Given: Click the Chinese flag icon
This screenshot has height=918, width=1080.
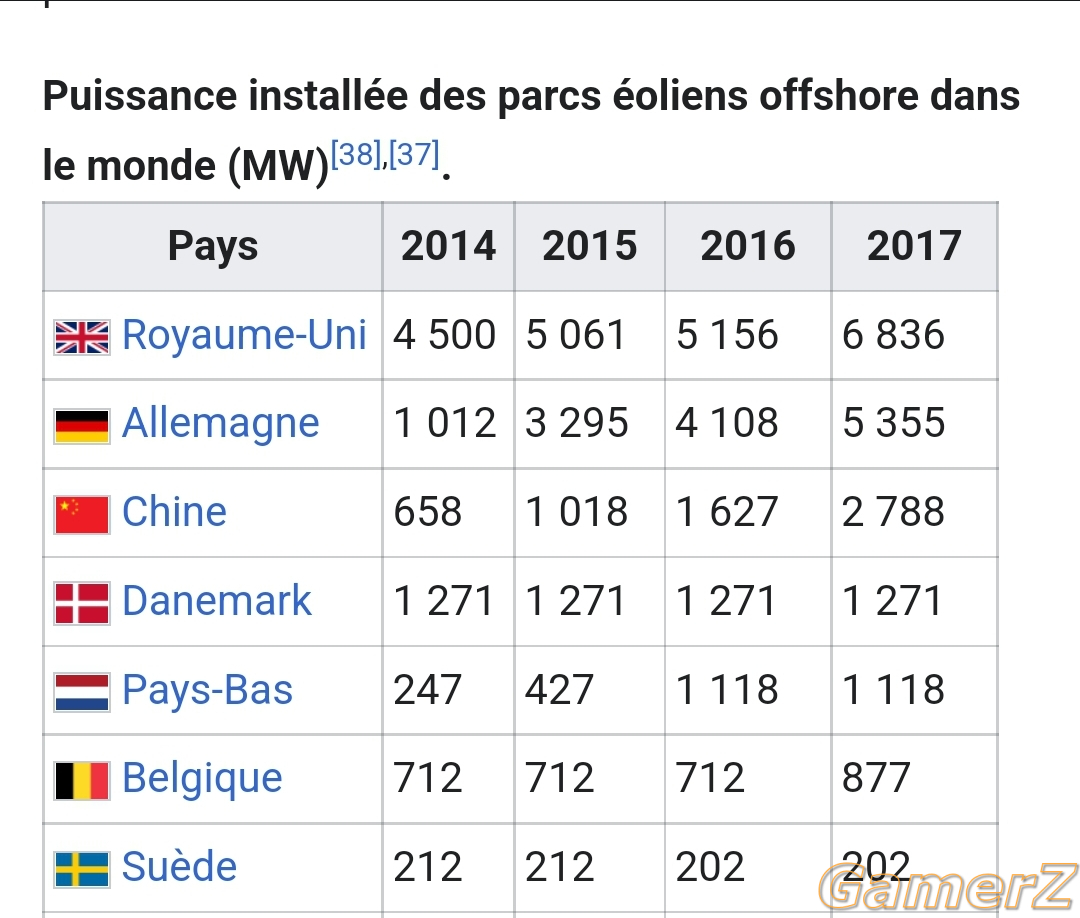Looking at the screenshot, I should tap(82, 514).
